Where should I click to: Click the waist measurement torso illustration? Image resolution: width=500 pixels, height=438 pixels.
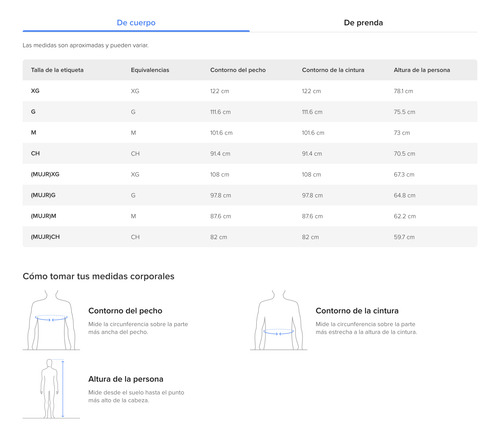click(x=279, y=320)
